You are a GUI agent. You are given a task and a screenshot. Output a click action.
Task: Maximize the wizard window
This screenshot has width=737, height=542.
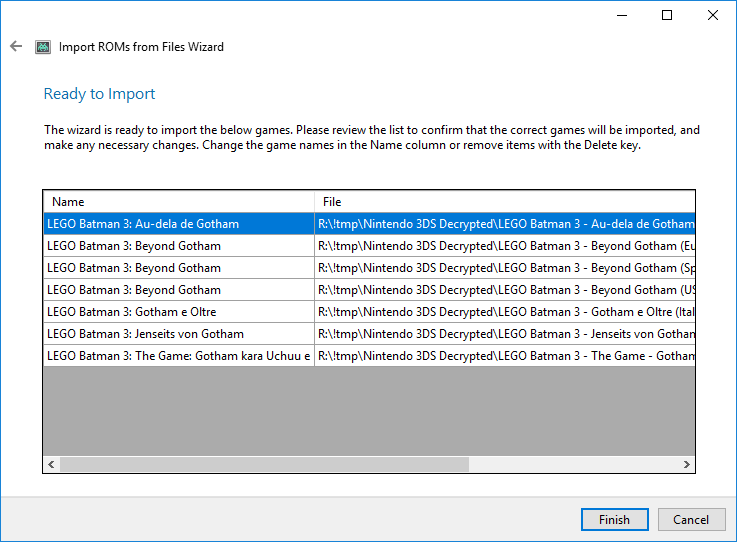point(666,15)
